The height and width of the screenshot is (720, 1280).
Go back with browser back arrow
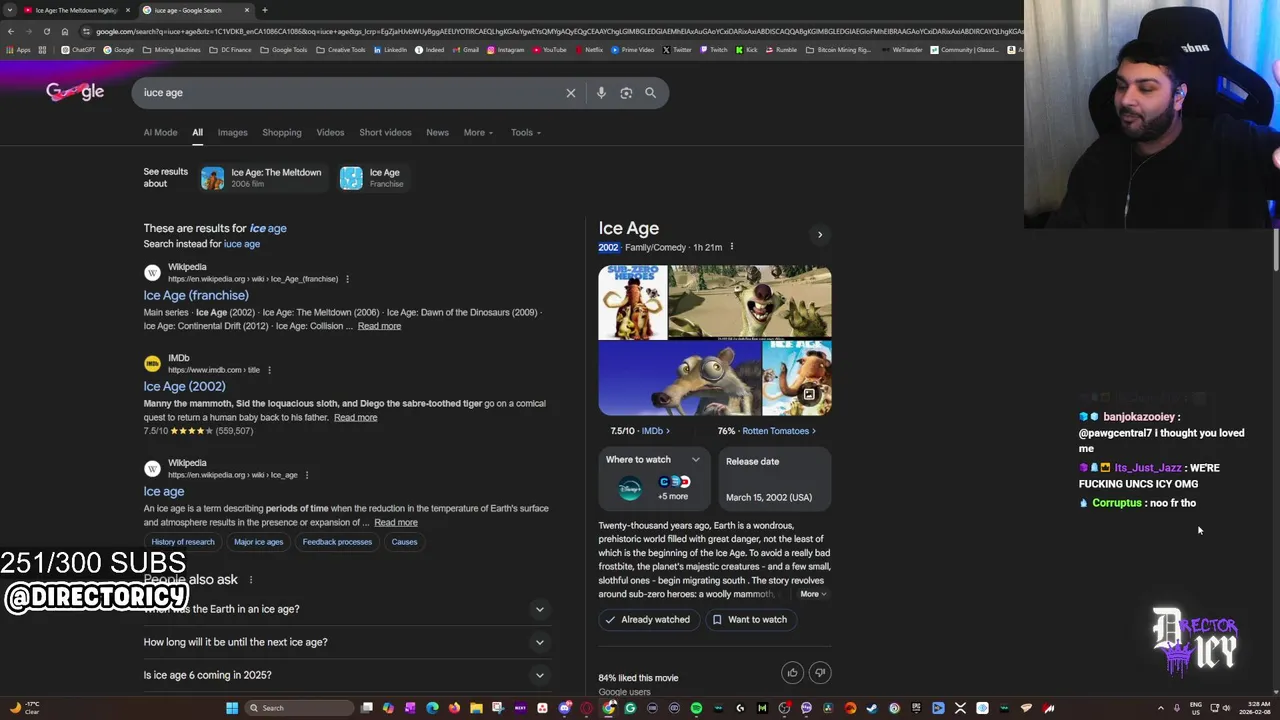coord(10,31)
